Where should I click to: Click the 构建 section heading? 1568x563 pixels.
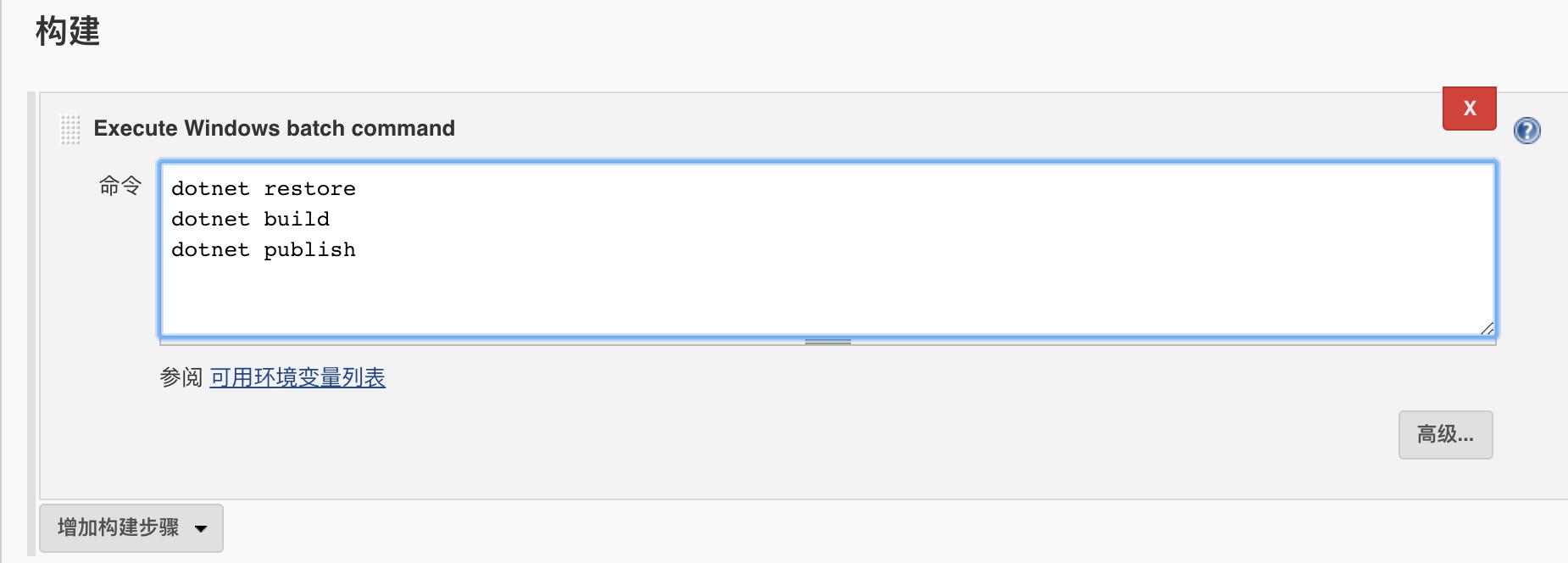68,32
